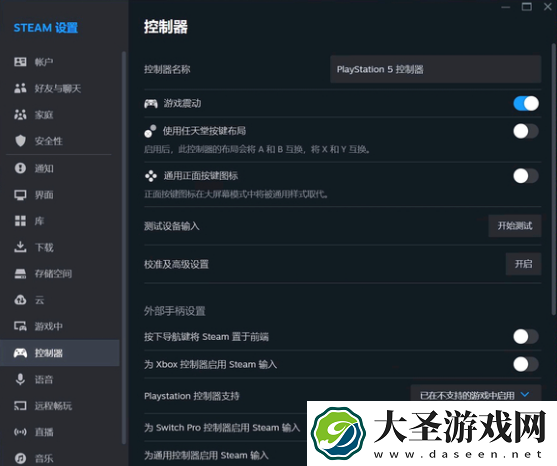Enable 使用任天堂按键布局 toggle
557x466 pixels.
[x=526, y=131]
